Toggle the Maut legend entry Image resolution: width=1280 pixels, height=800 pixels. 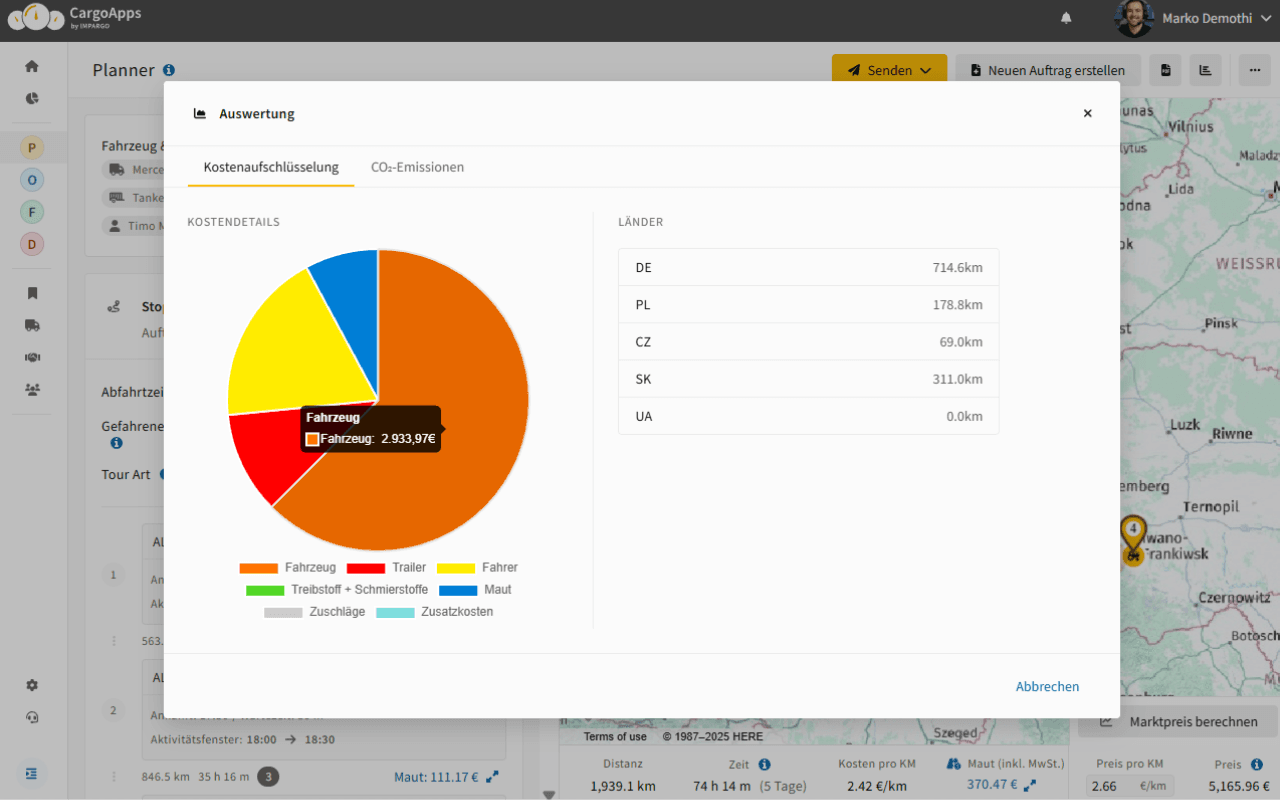(x=475, y=590)
